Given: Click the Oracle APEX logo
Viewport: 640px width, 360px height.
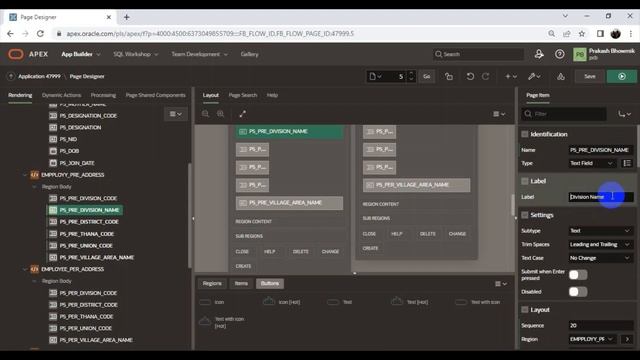Looking at the screenshot, I should (x=16, y=54).
